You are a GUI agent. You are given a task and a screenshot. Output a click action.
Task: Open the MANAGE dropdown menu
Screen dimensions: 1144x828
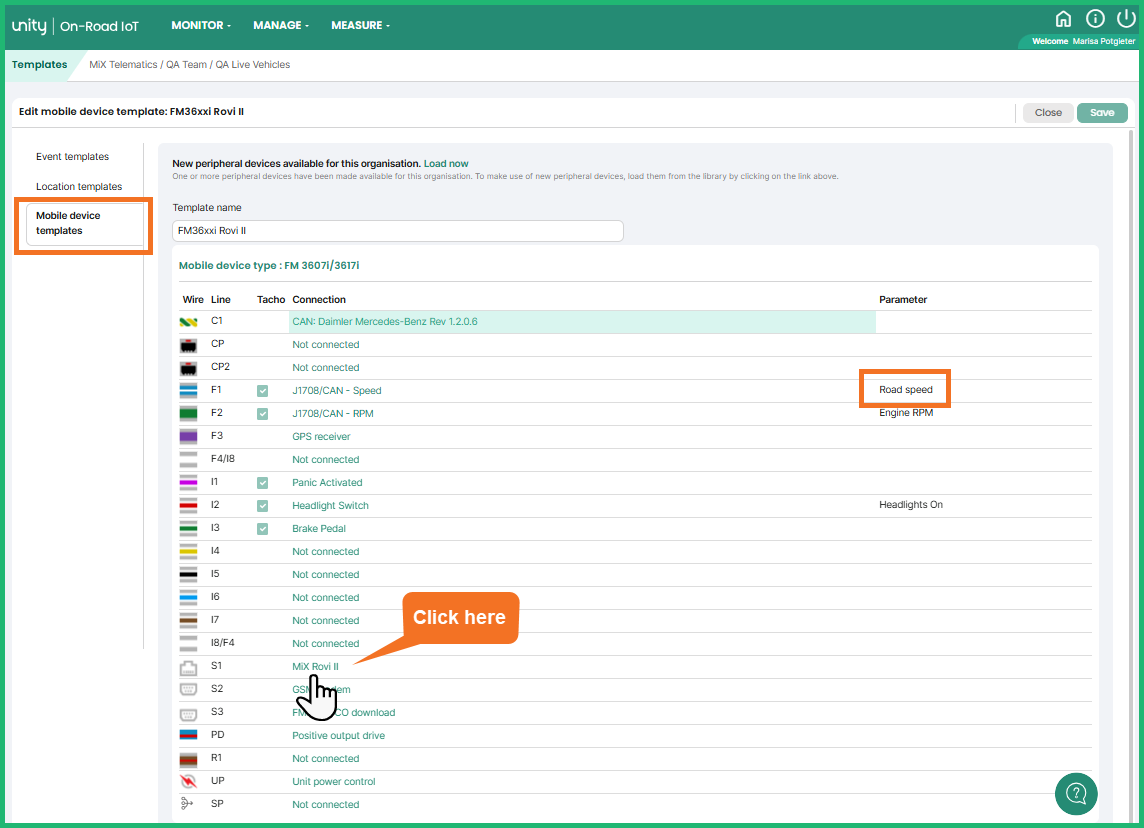pyautogui.click(x=281, y=25)
